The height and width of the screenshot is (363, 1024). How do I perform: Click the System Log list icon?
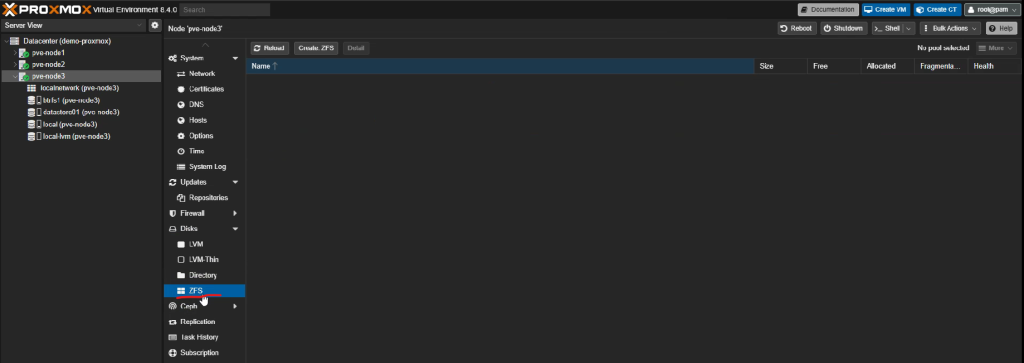(x=182, y=166)
